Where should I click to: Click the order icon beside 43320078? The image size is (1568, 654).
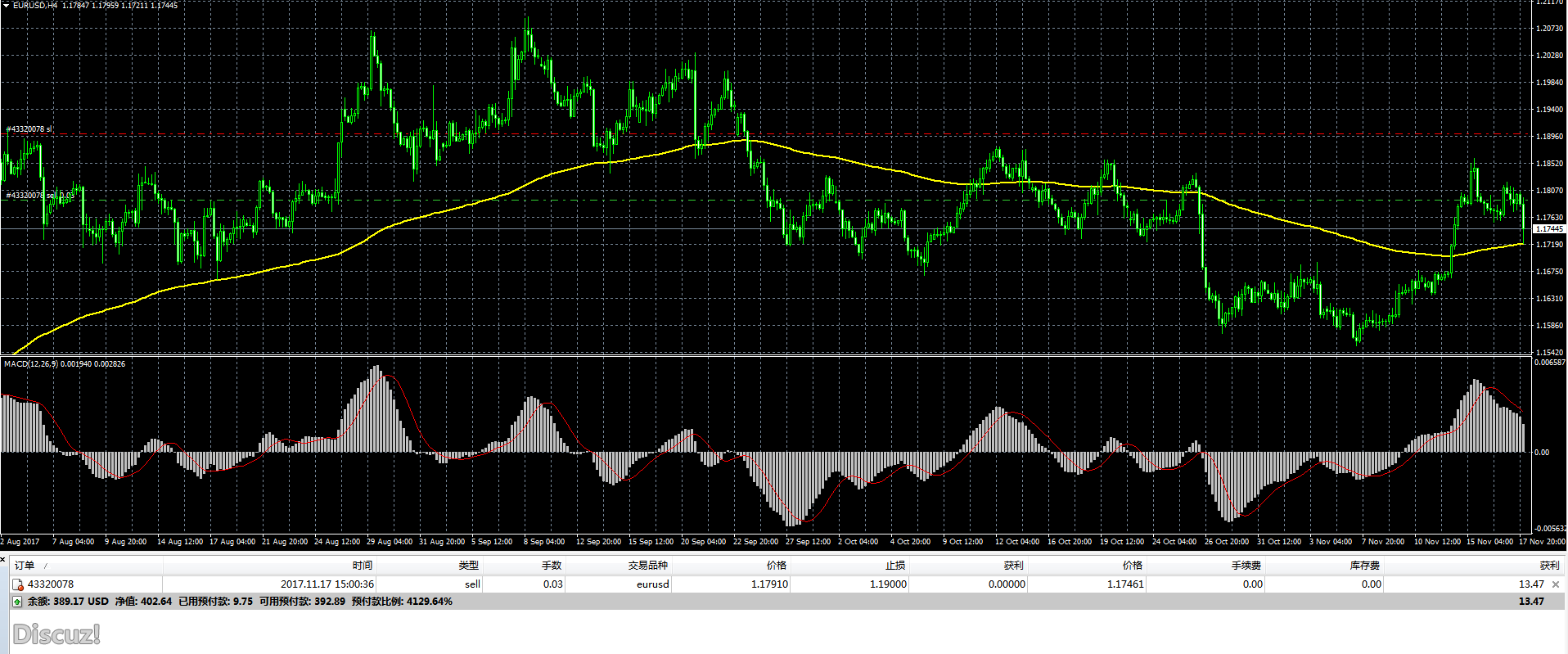[x=18, y=584]
